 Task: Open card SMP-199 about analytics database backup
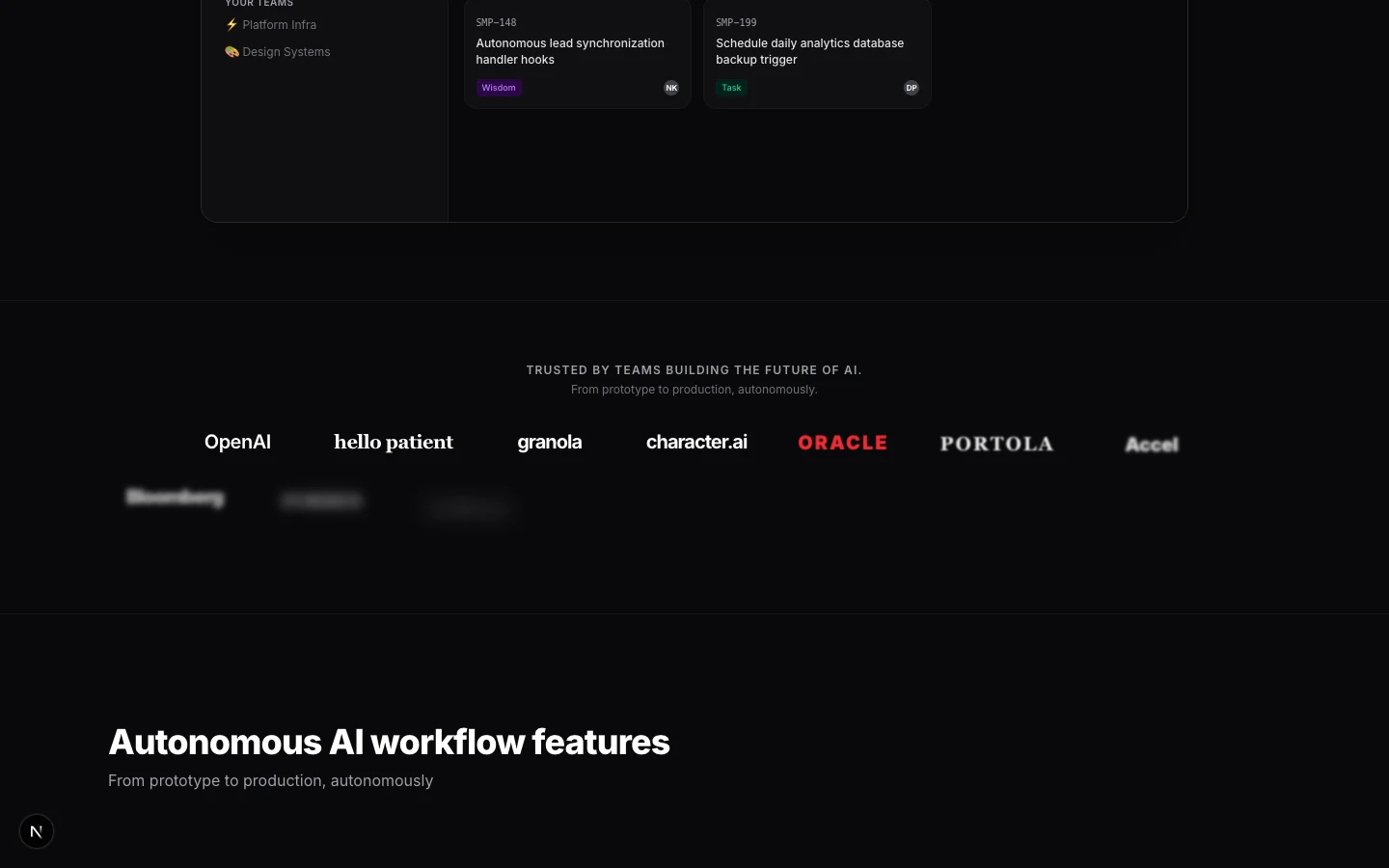coord(817,54)
